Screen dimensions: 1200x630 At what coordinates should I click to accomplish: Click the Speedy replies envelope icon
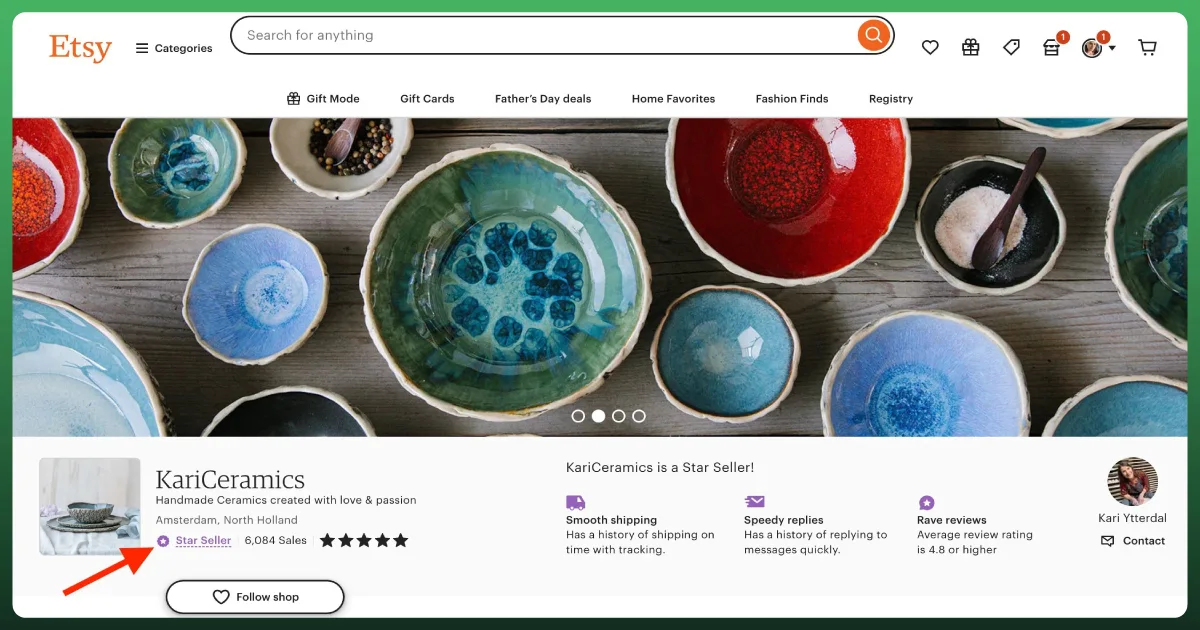754,502
